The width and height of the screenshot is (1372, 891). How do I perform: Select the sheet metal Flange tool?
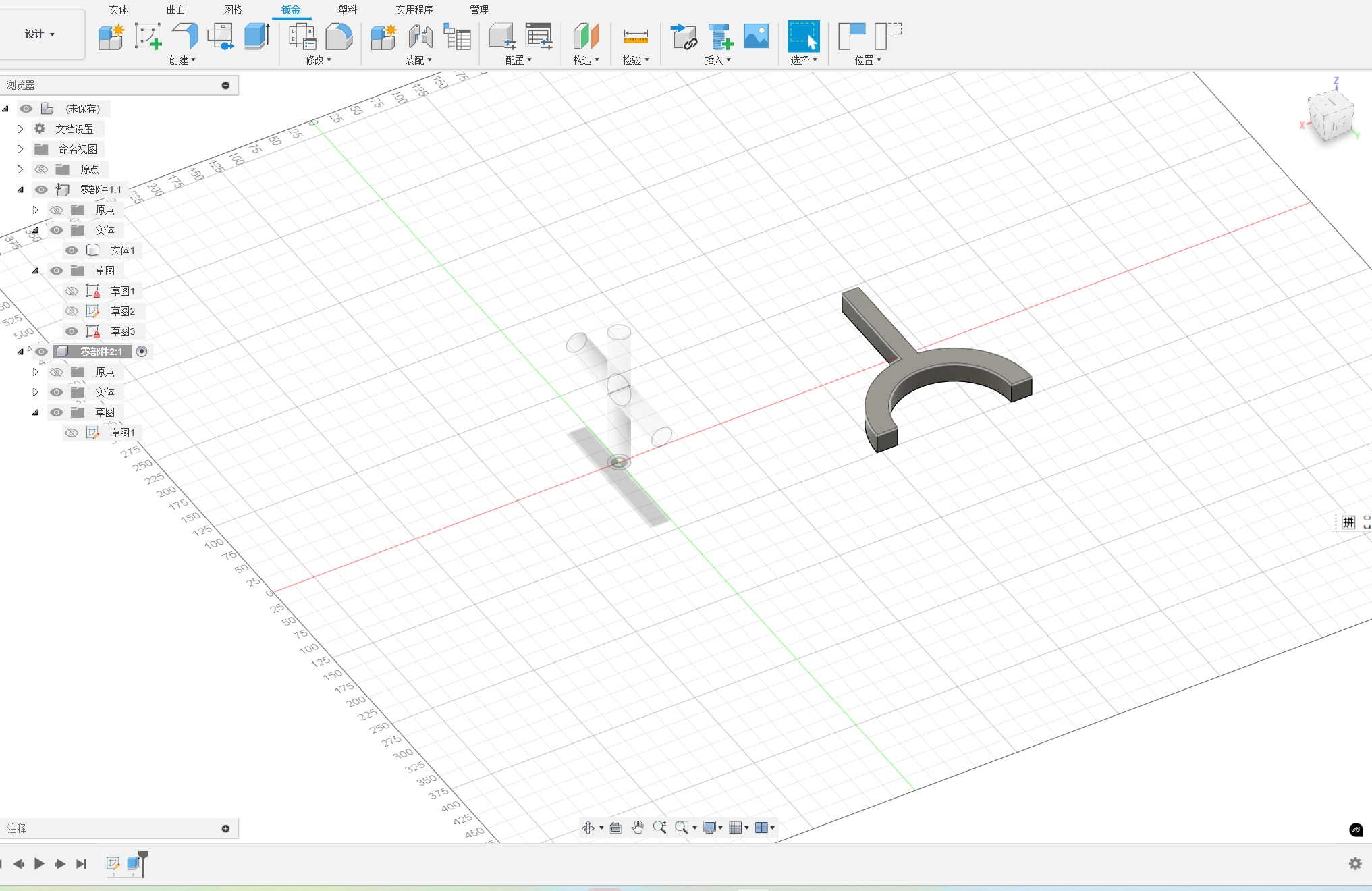click(x=185, y=36)
